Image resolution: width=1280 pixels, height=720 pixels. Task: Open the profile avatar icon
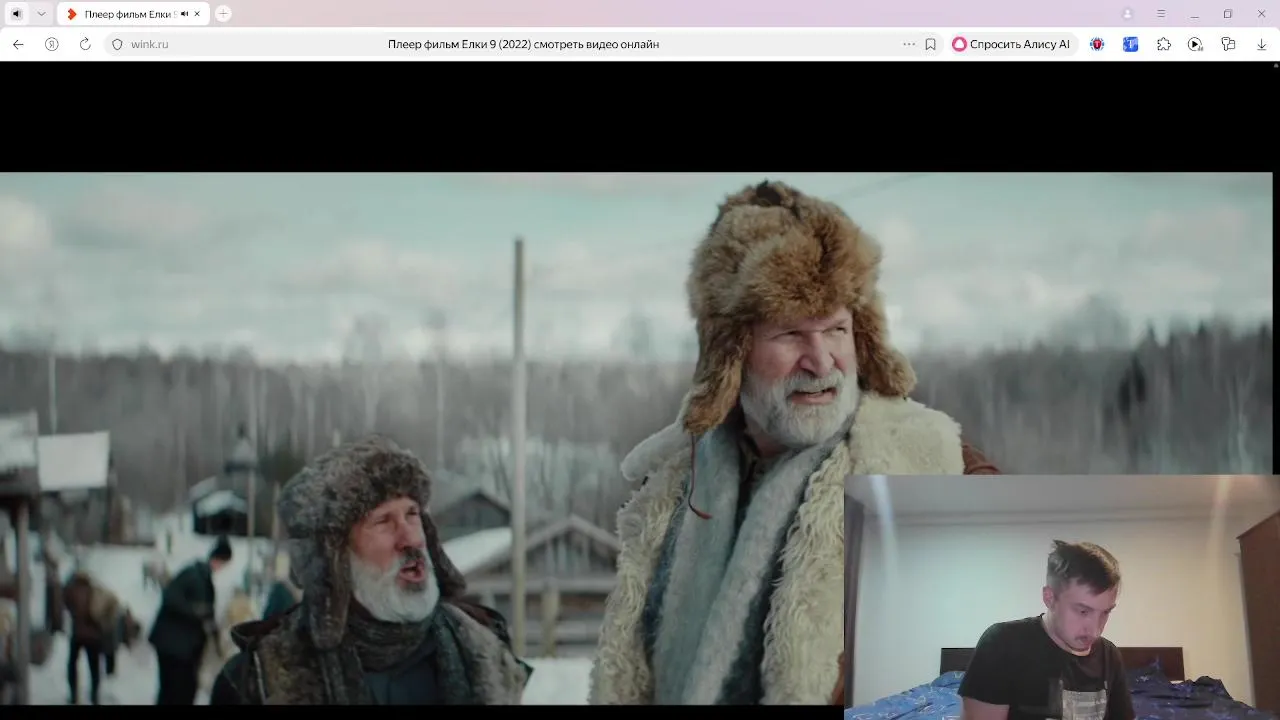coord(1128,14)
